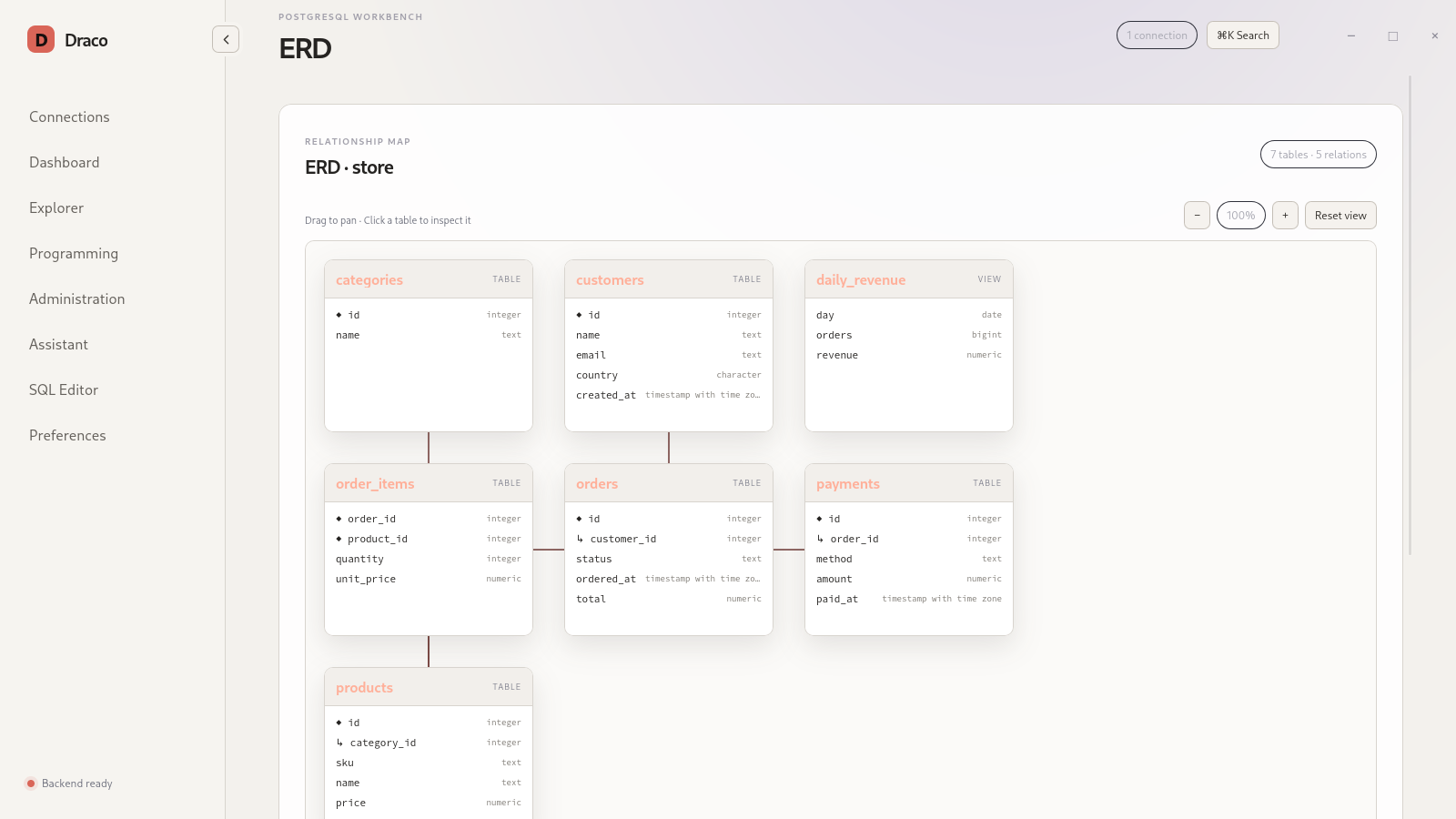
Task: Open the Explorer section
Action: (x=56, y=207)
